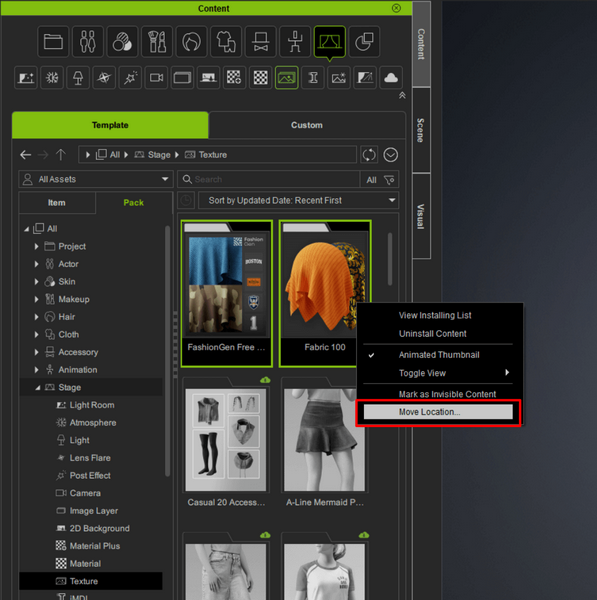597x600 pixels.
Task: Select the Actor category icon
Action: (88, 41)
